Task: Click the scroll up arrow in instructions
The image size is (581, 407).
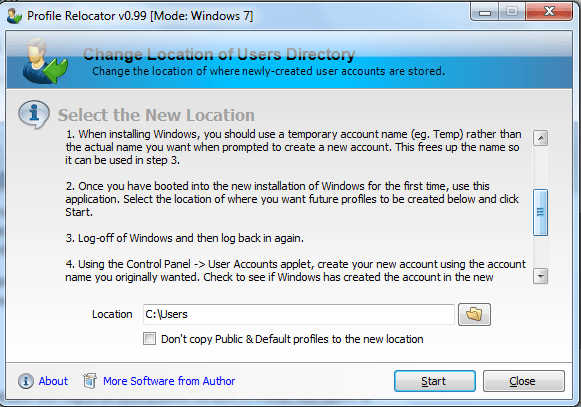Action: [x=540, y=138]
